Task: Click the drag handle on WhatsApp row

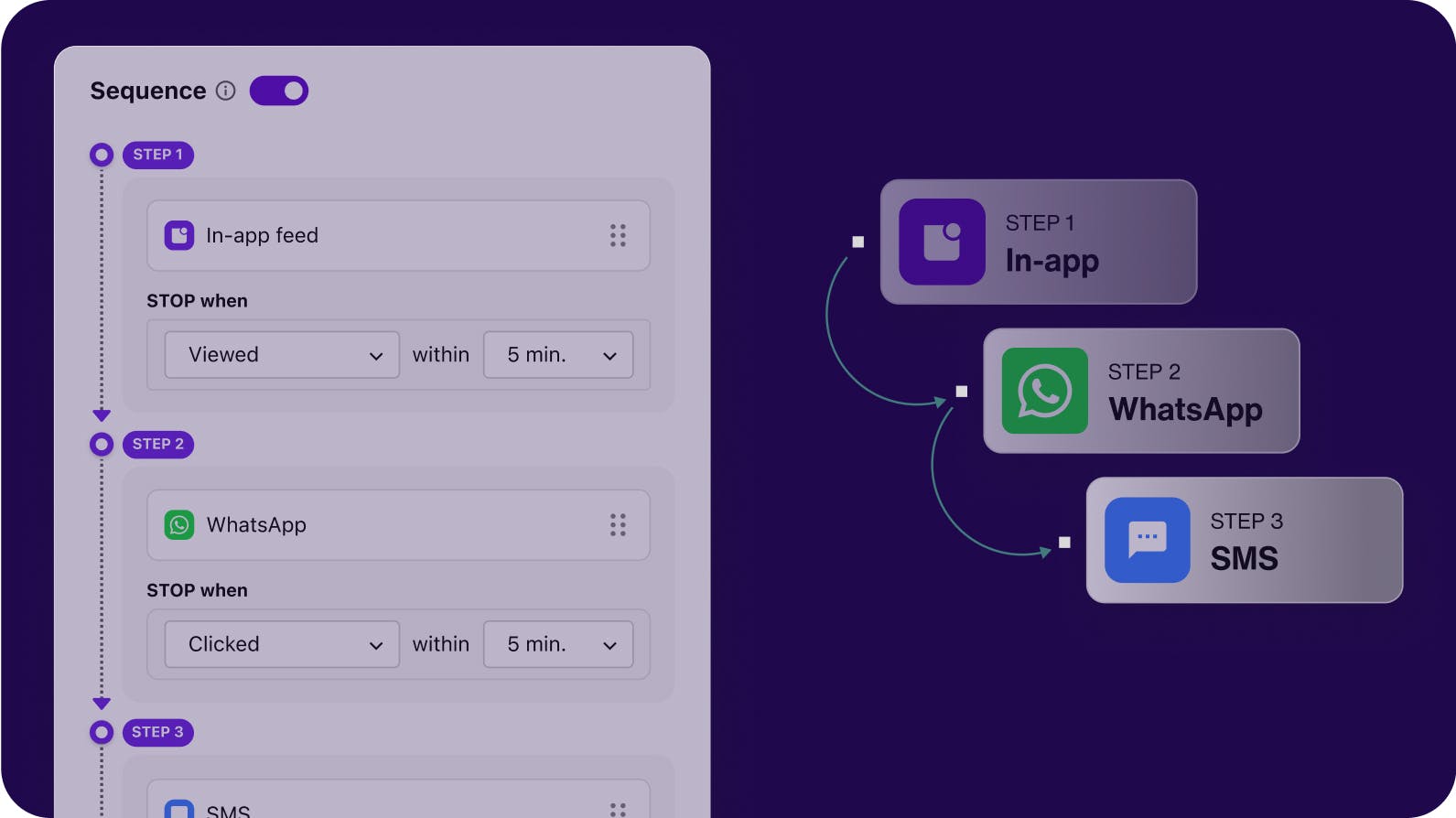Action: 618,525
